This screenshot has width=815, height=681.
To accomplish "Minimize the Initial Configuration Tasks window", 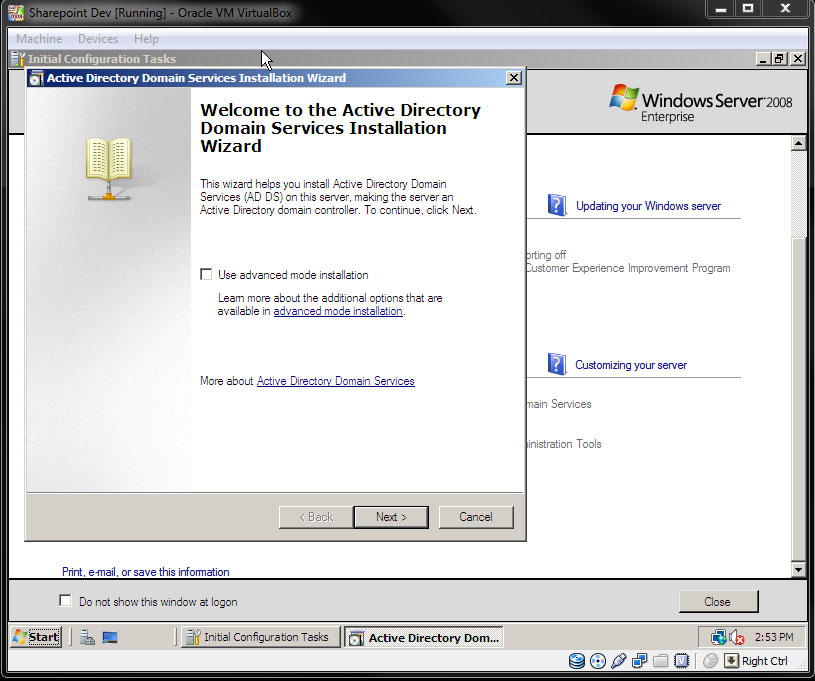I will pyautogui.click(x=763, y=59).
